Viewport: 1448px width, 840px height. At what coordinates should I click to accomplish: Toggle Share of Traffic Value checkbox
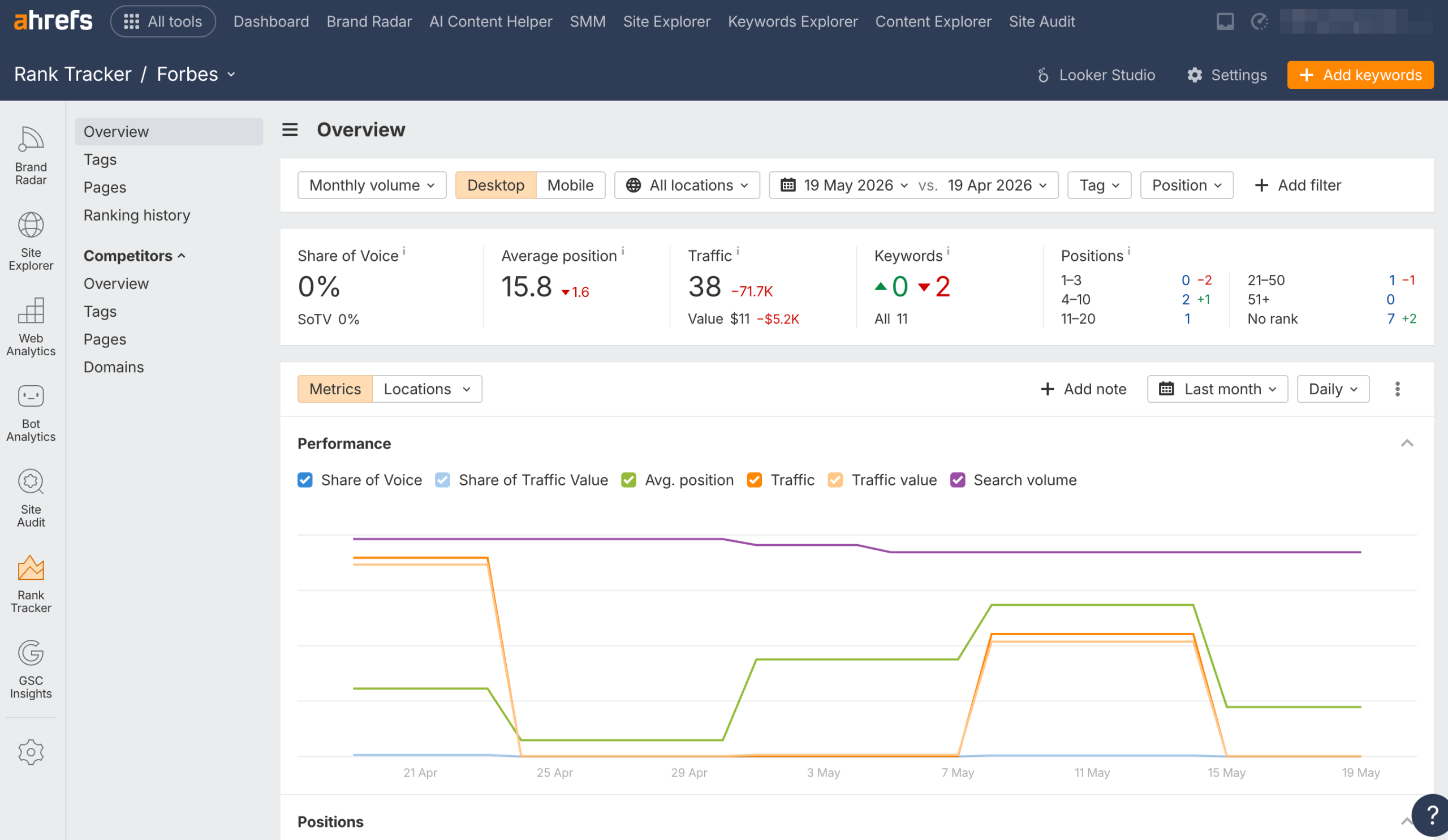pyautogui.click(x=442, y=480)
